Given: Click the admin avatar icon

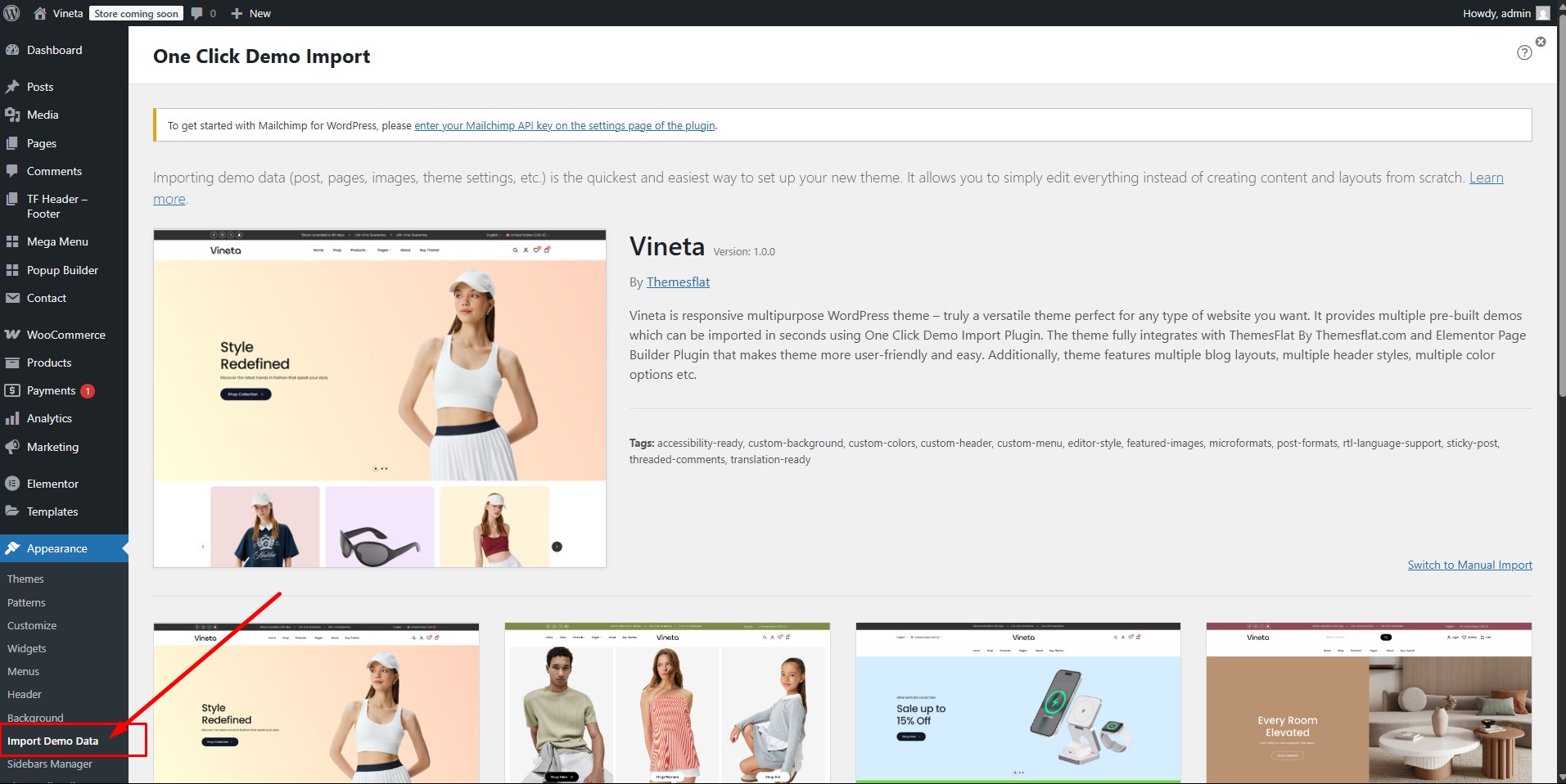Looking at the screenshot, I should 1543,13.
